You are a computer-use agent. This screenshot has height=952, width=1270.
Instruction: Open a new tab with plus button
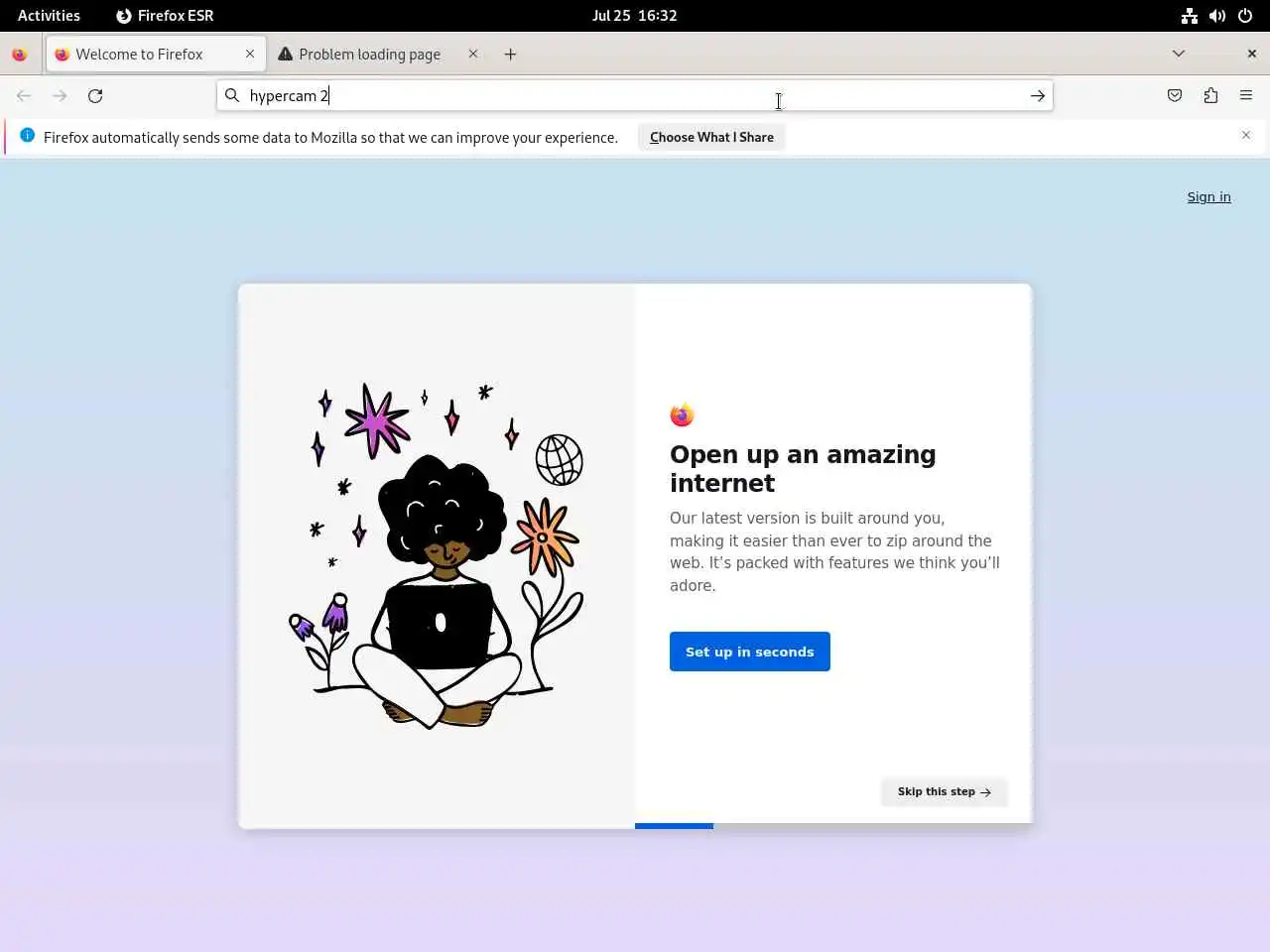[510, 55]
